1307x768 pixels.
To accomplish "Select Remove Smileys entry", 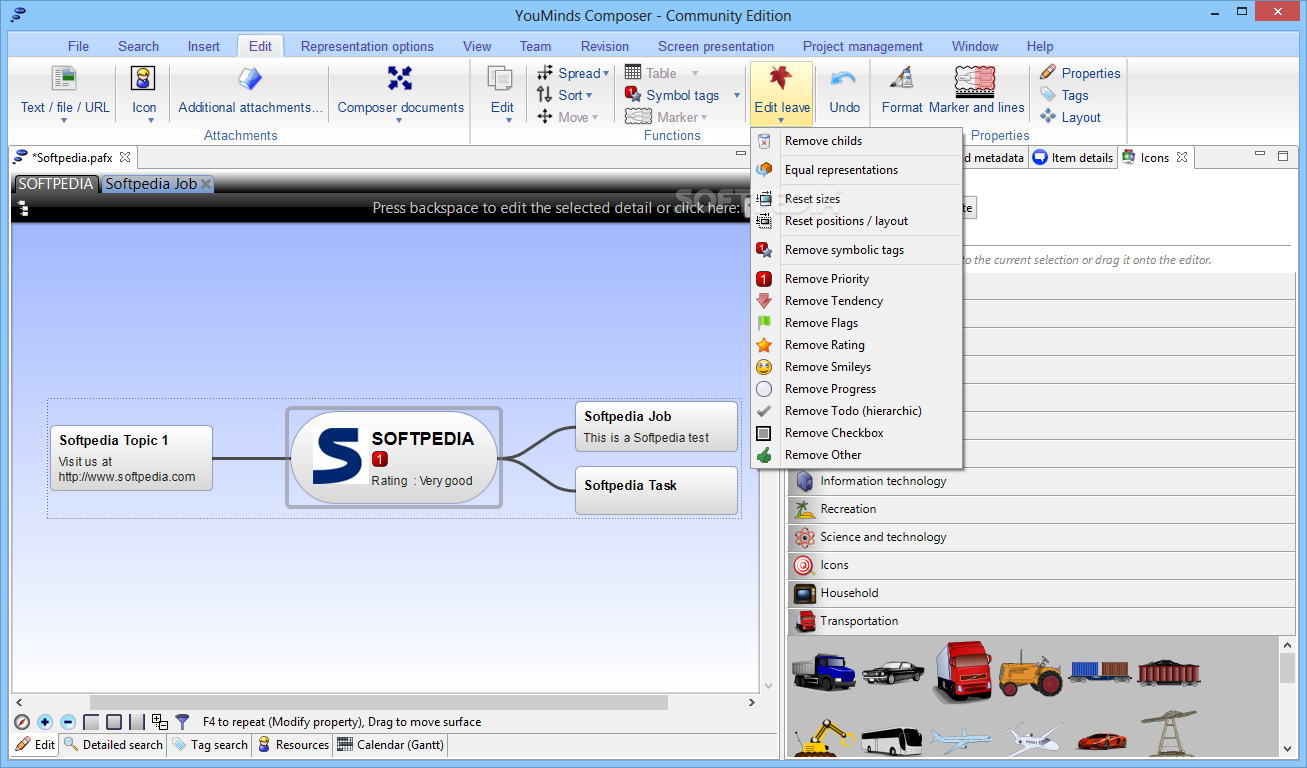I will [x=856, y=367].
